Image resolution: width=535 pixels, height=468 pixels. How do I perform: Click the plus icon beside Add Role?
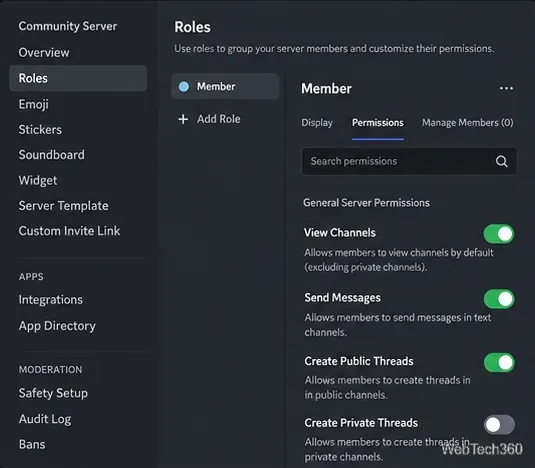point(183,119)
